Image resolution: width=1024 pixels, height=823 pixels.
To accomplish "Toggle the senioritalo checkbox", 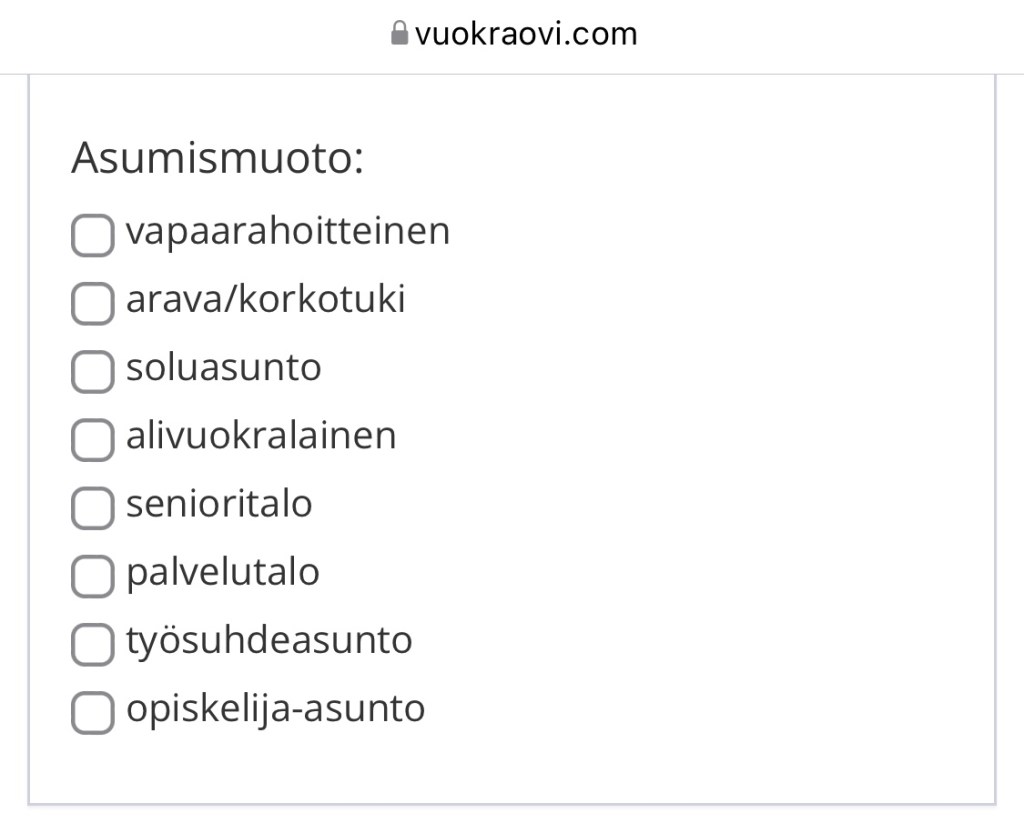I will (92, 507).
